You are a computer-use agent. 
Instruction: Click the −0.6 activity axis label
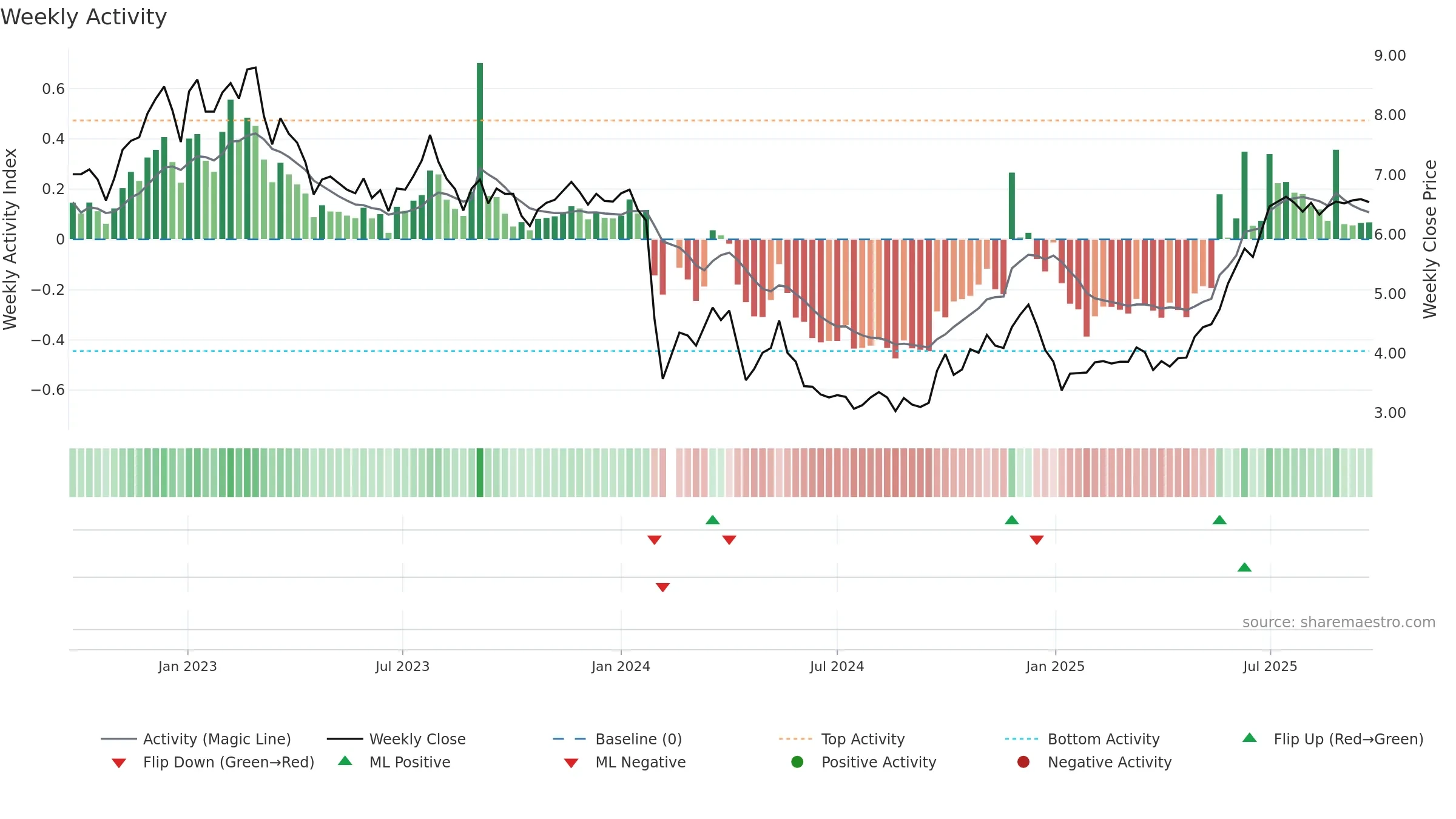47,390
